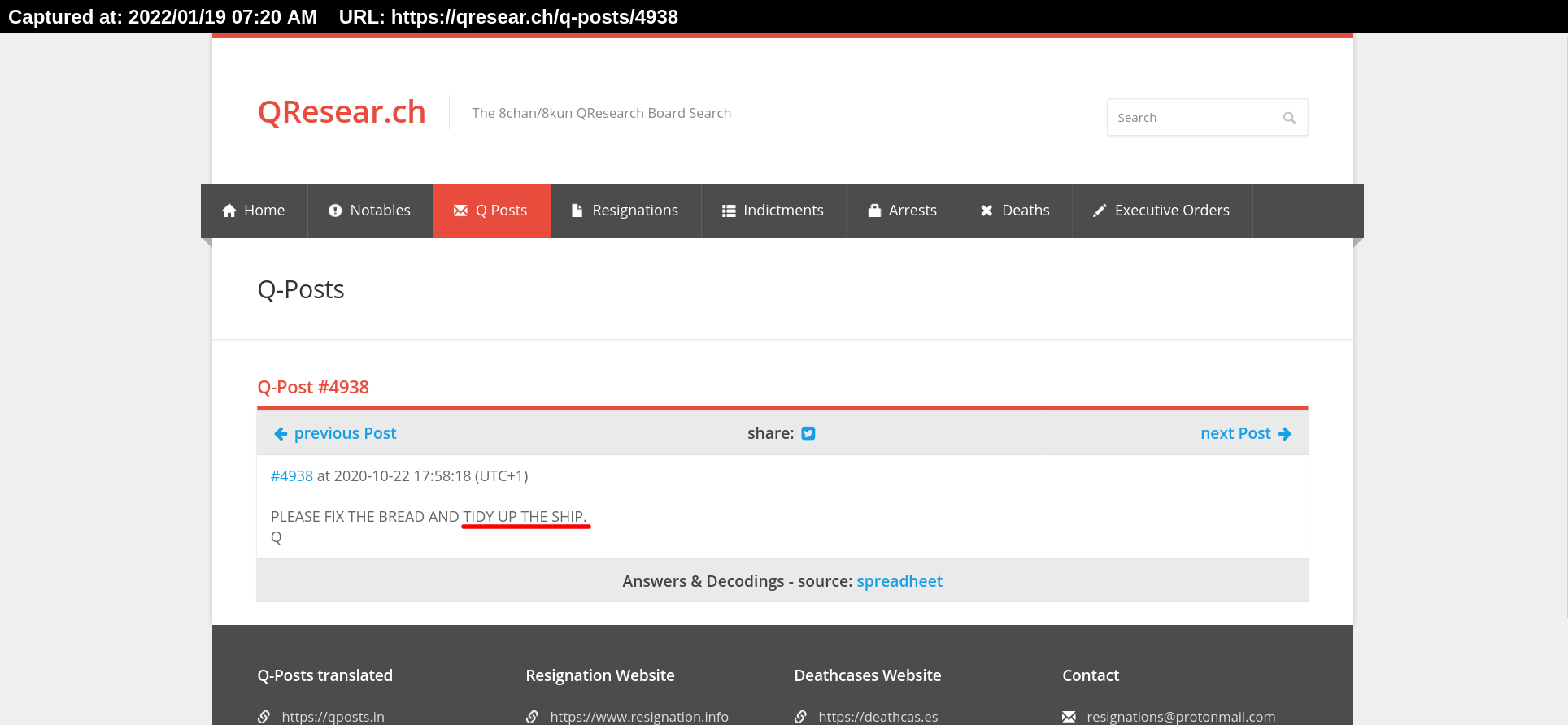The height and width of the screenshot is (725, 1568).
Task: Open the https://qposts.in link
Action: (x=333, y=717)
